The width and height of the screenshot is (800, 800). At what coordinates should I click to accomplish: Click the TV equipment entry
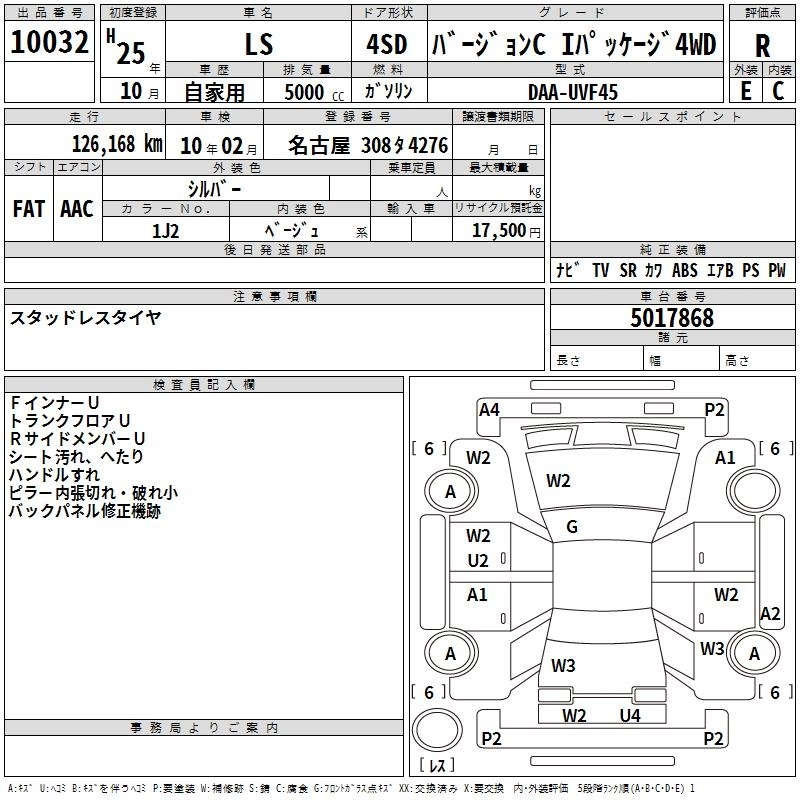(x=601, y=270)
